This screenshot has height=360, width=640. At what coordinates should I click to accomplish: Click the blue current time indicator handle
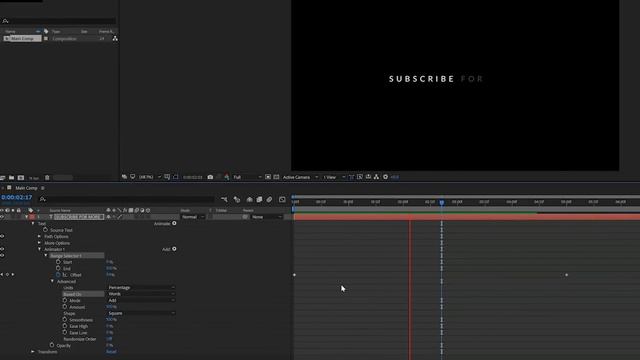click(442, 202)
